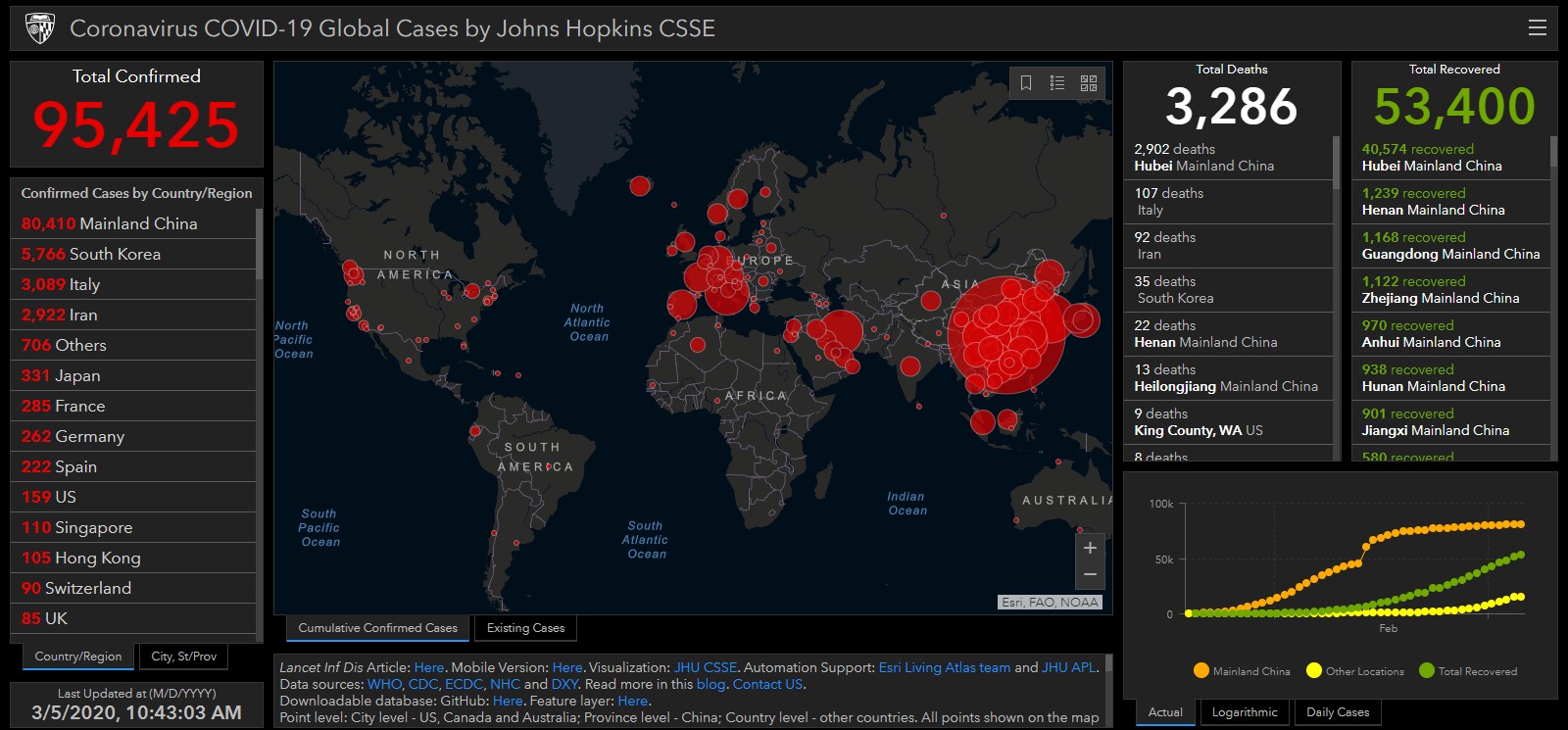Viewport: 1568px width, 730px height.
Task: Select 1,168 recovered Guangdong entry
Action: pos(1450,246)
